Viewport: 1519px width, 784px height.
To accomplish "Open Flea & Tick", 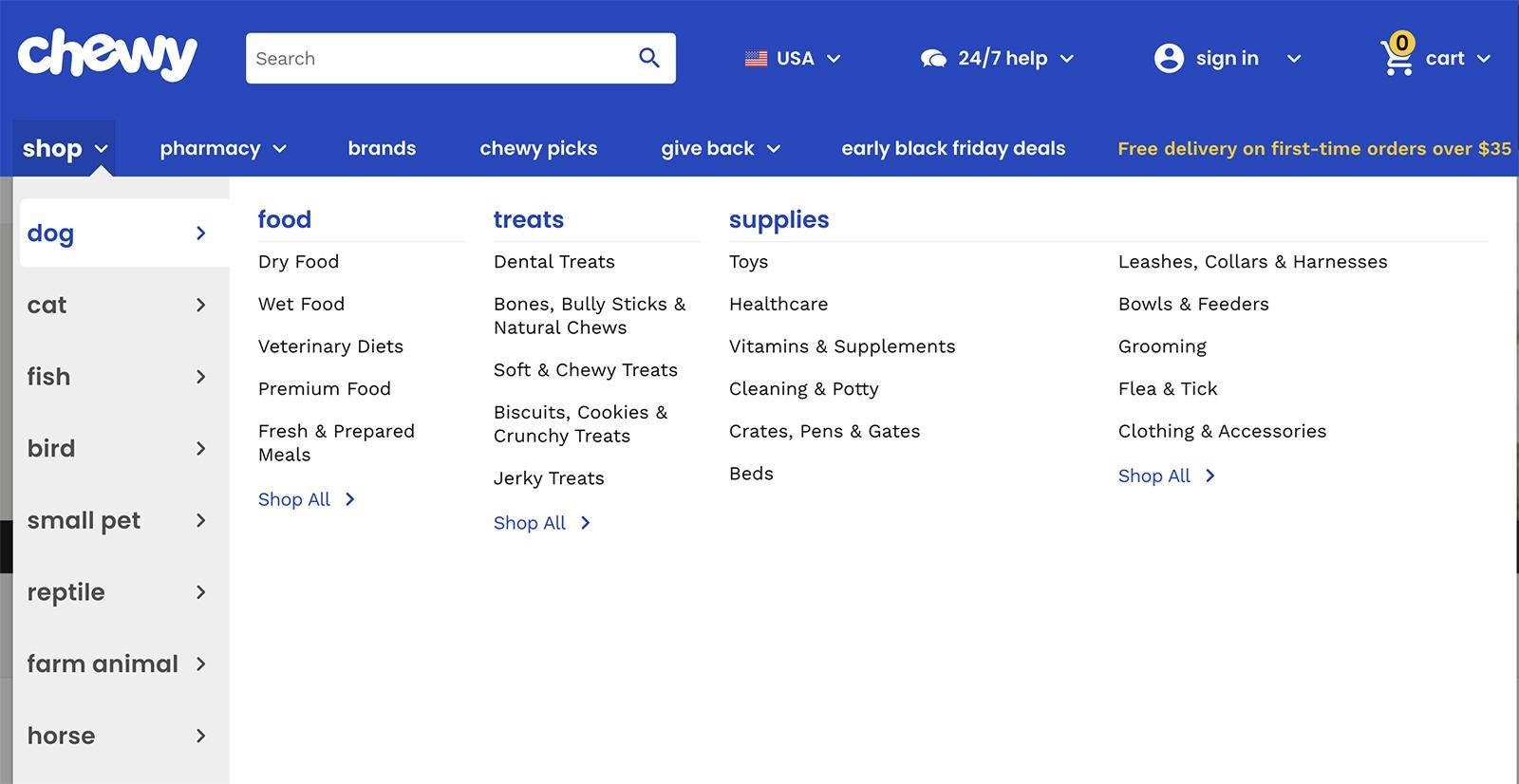I will pyautogui.click(x=1168, y=388).
